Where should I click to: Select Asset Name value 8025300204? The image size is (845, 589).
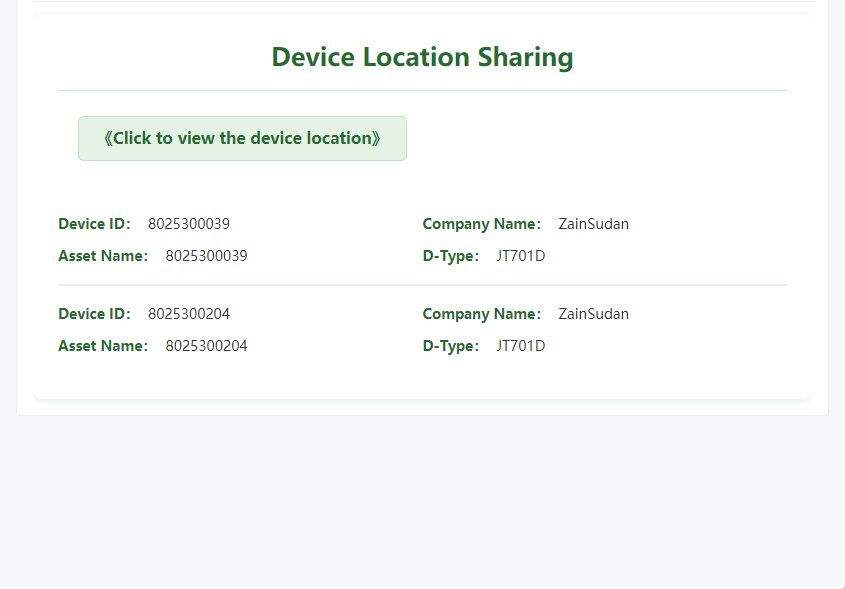pyautogui.click(x=206, y=346)
